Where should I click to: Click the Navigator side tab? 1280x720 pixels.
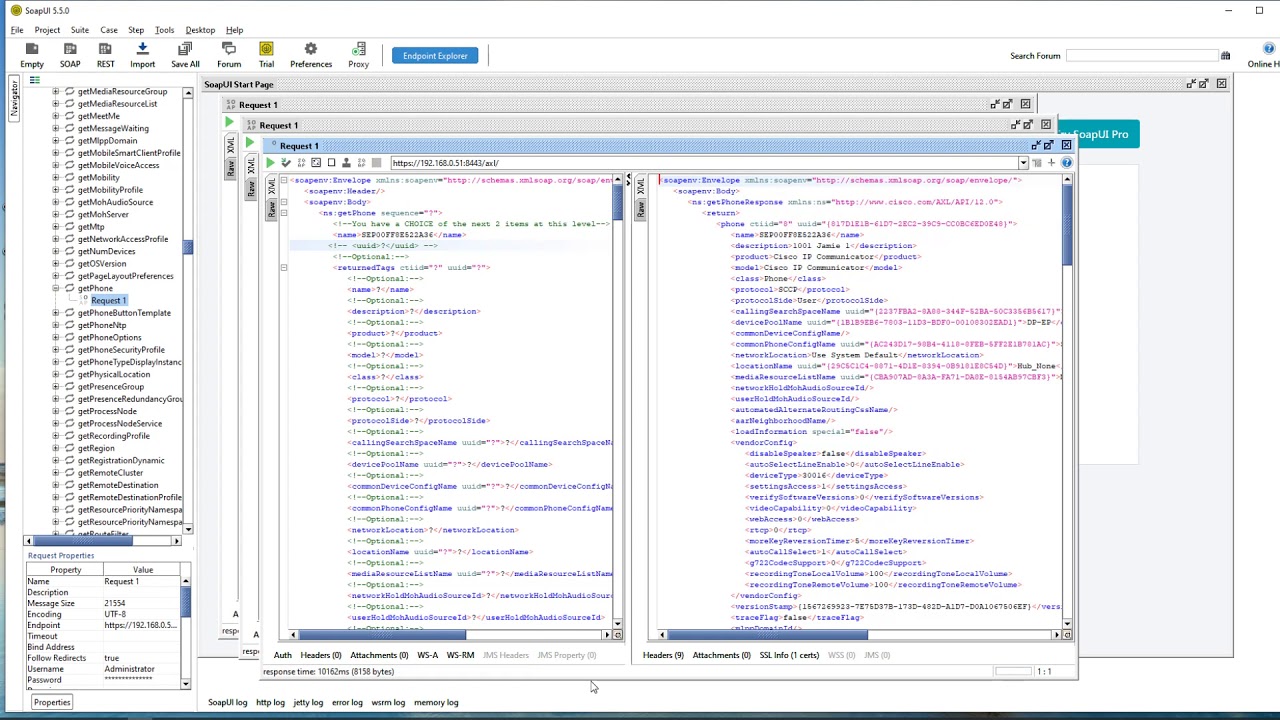14,98
